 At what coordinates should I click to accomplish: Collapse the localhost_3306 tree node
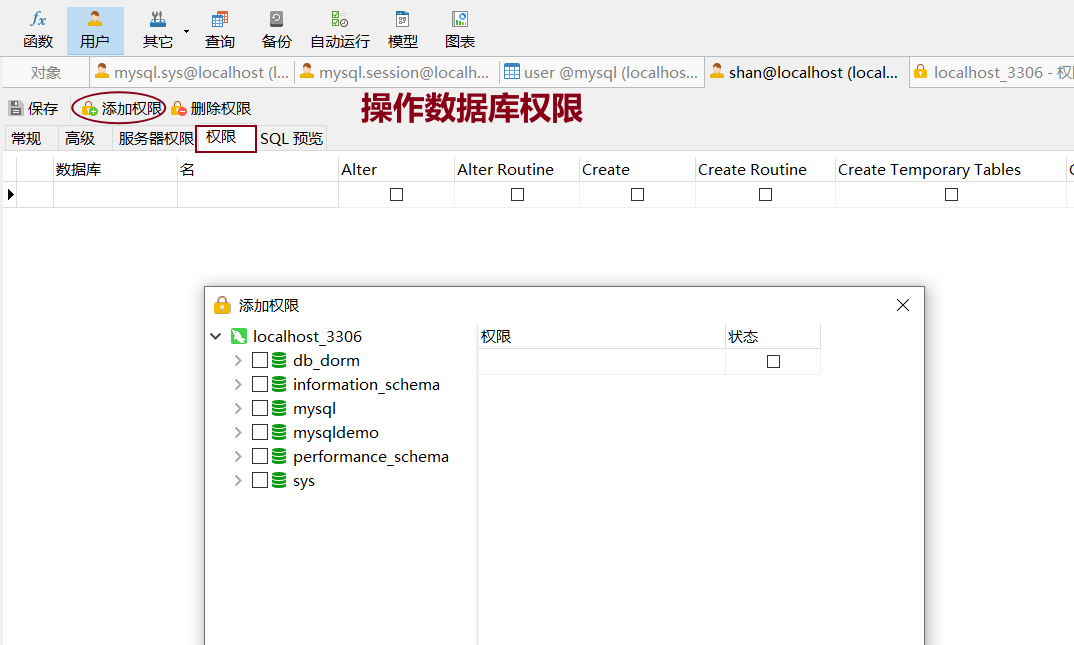(x=216, y=336)
